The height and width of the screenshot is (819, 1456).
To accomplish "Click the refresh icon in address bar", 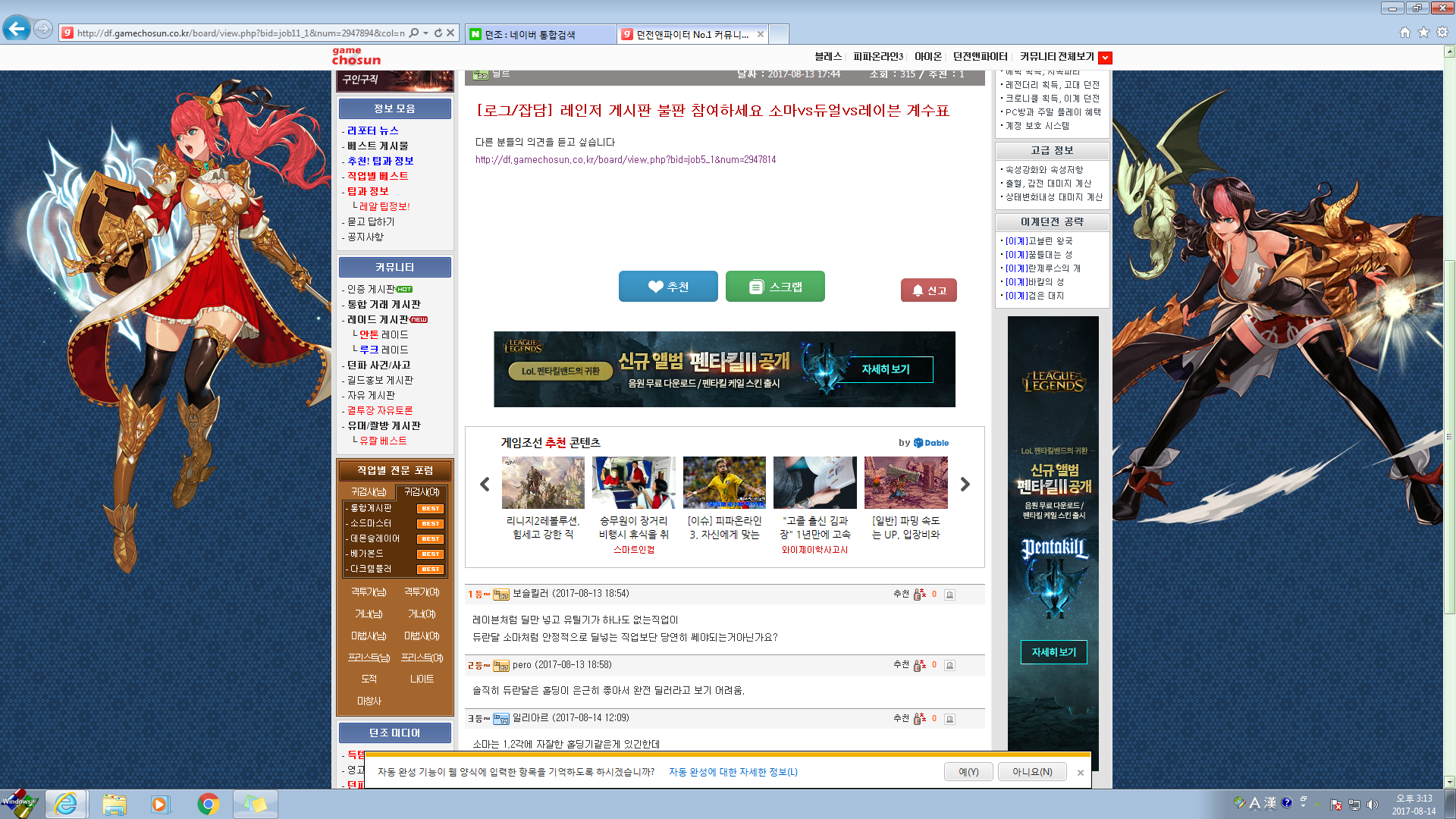I will coord(438,33).
